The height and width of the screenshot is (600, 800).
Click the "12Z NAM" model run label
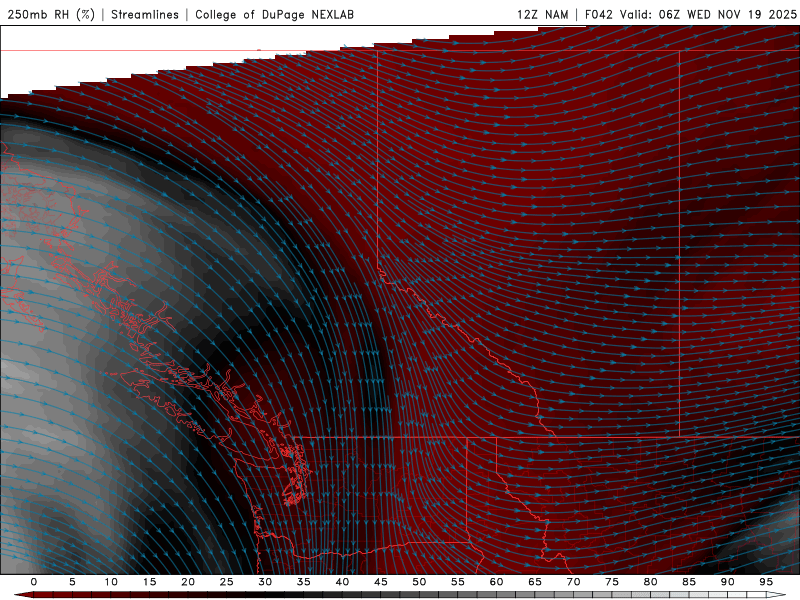pos(542,14)
